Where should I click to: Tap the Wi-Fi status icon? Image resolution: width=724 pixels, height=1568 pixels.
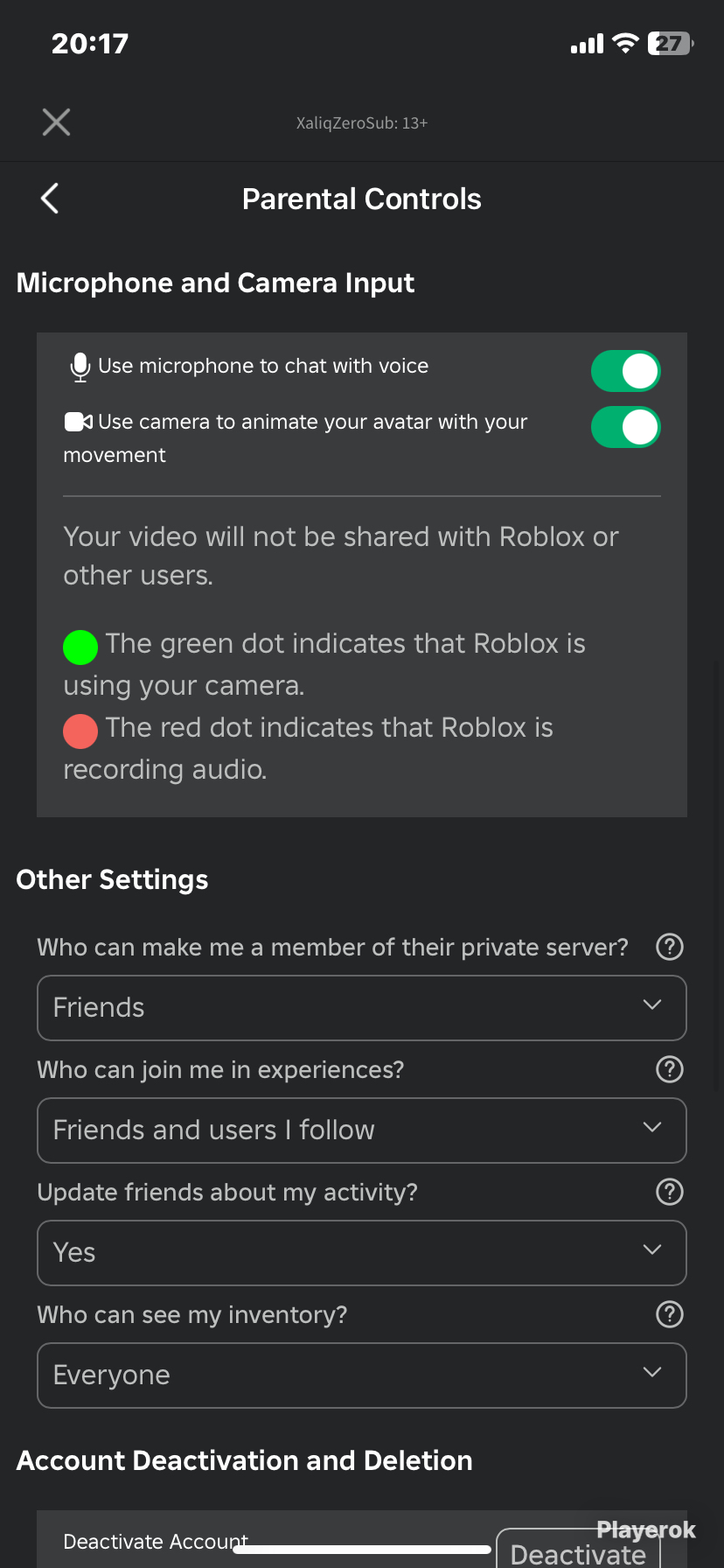pyautogui.click(x=625, y=43)
